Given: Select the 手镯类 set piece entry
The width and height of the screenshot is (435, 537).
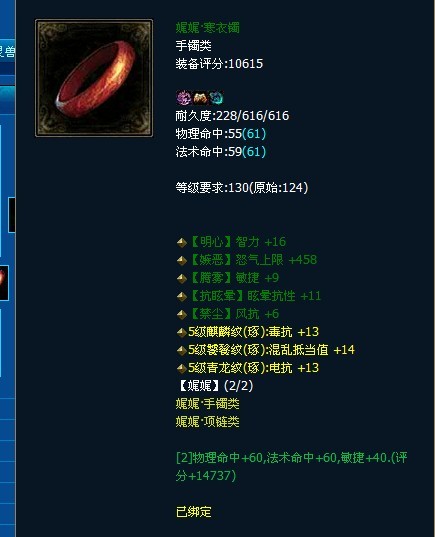Looking at the screenshot, I should tap(208, 404).
